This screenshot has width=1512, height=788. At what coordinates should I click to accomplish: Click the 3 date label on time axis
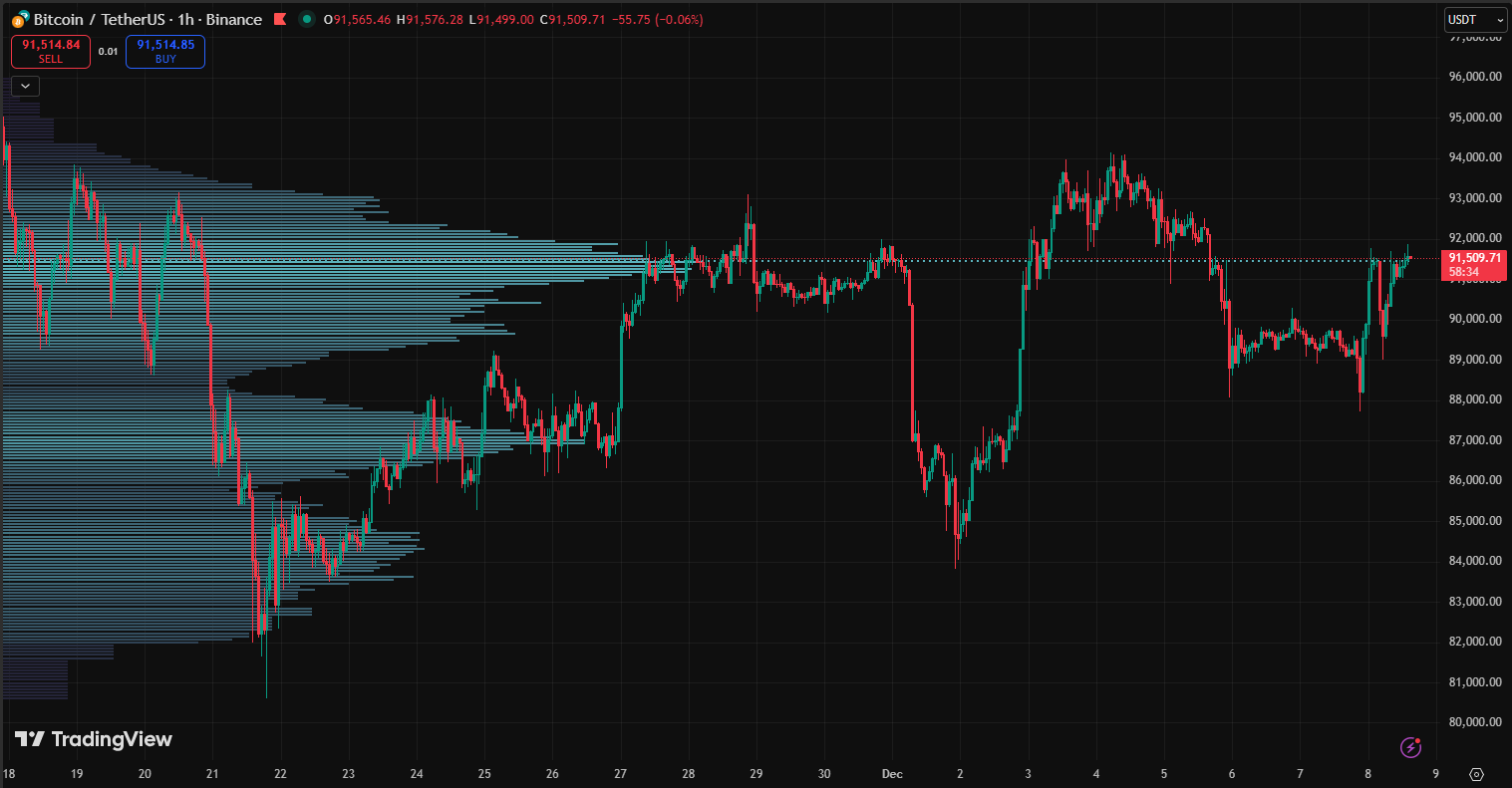pos(1028,774)
